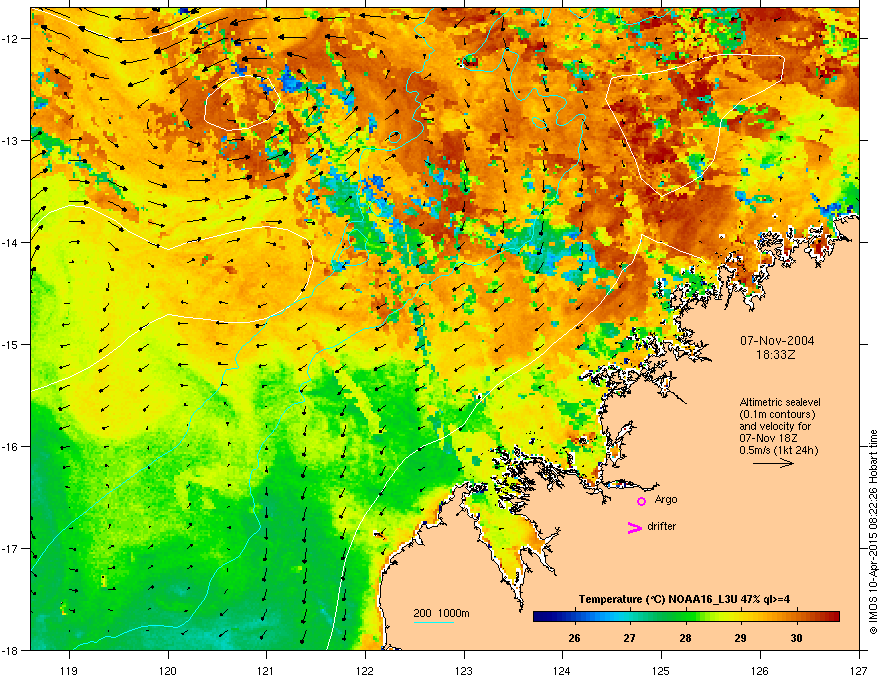
Task: Click the time text 18:33Z
Action: click(776, 355)
